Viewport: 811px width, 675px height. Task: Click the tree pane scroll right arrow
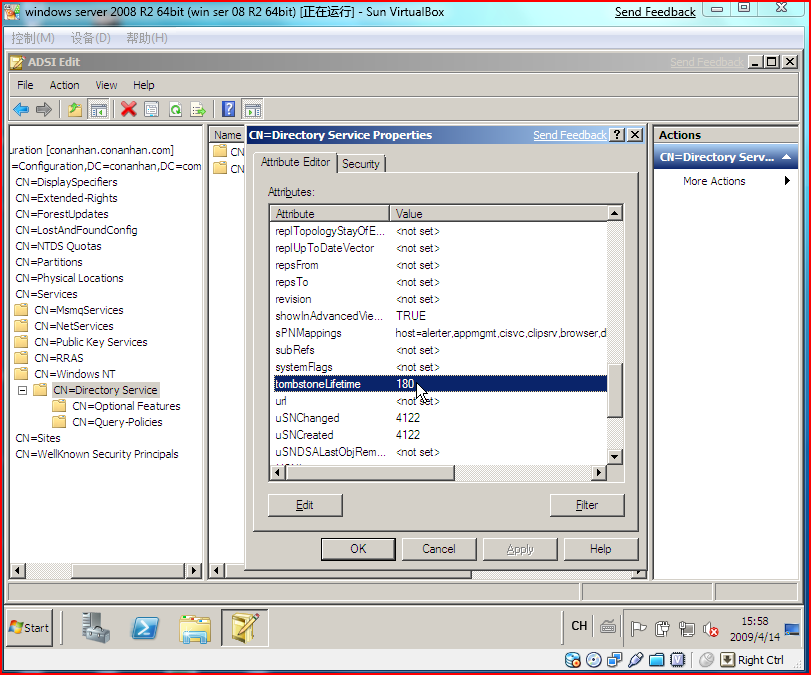point(194,571)
